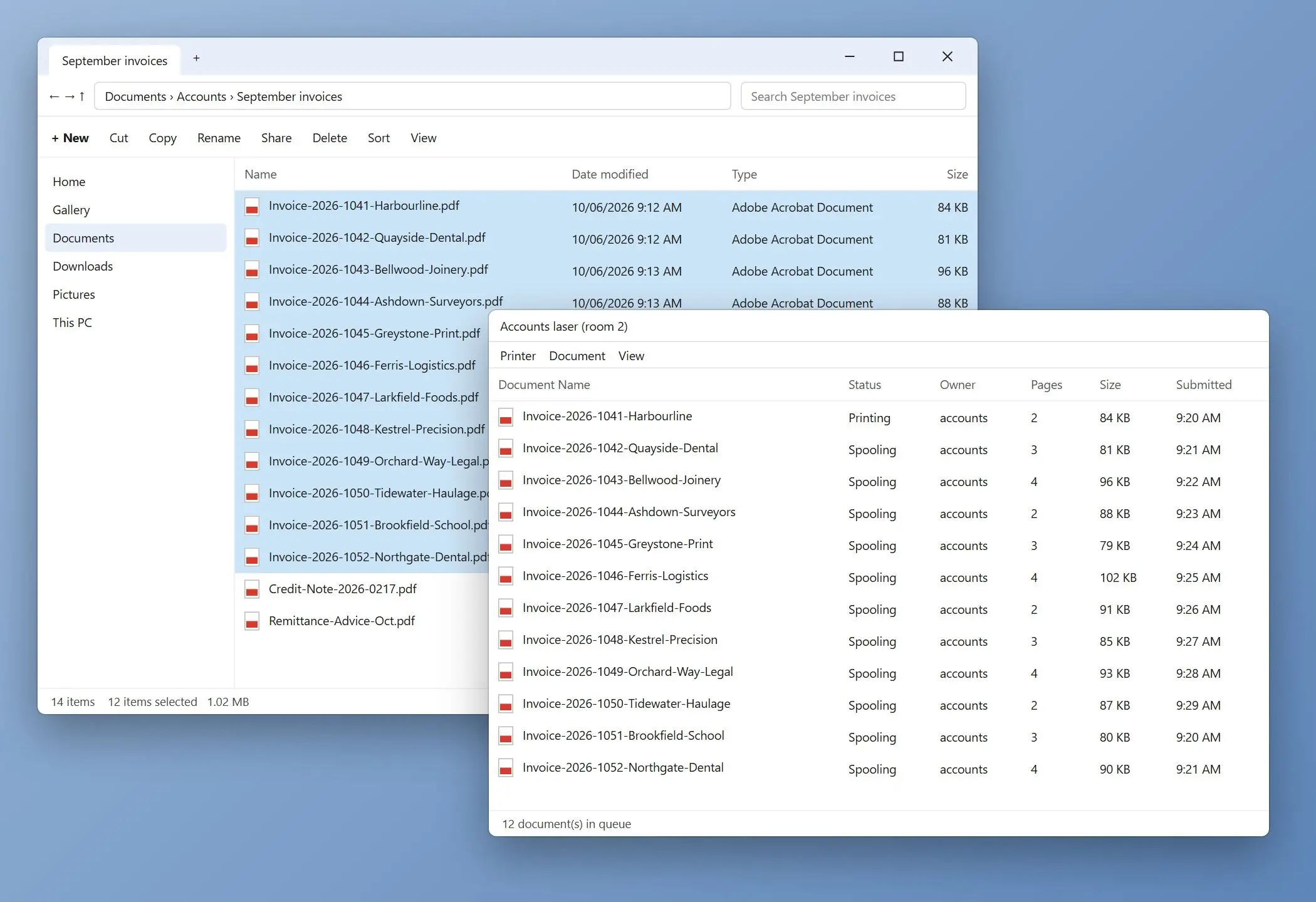This screenshot has width=1316, height=902.
Task: Select Invoice-2026-1042-Quayside-Dental.pdf in the file list
Action: point(606,239)
